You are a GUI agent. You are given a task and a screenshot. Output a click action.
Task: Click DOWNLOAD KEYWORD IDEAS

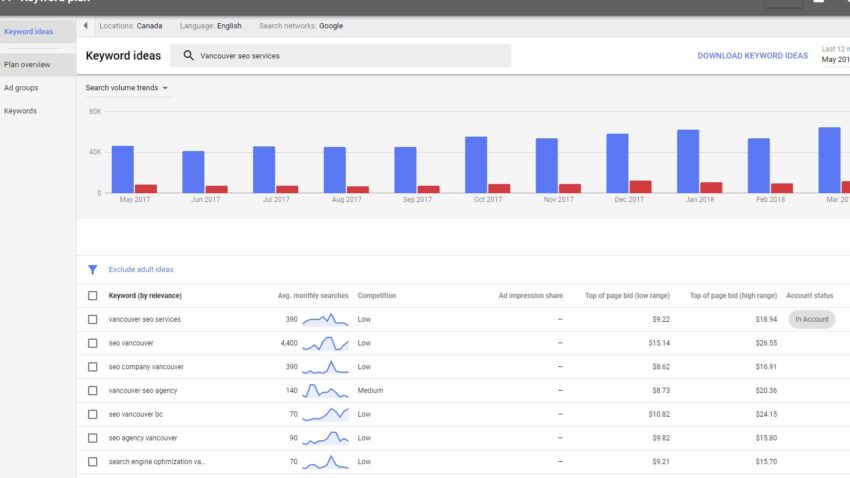point(752,56)
